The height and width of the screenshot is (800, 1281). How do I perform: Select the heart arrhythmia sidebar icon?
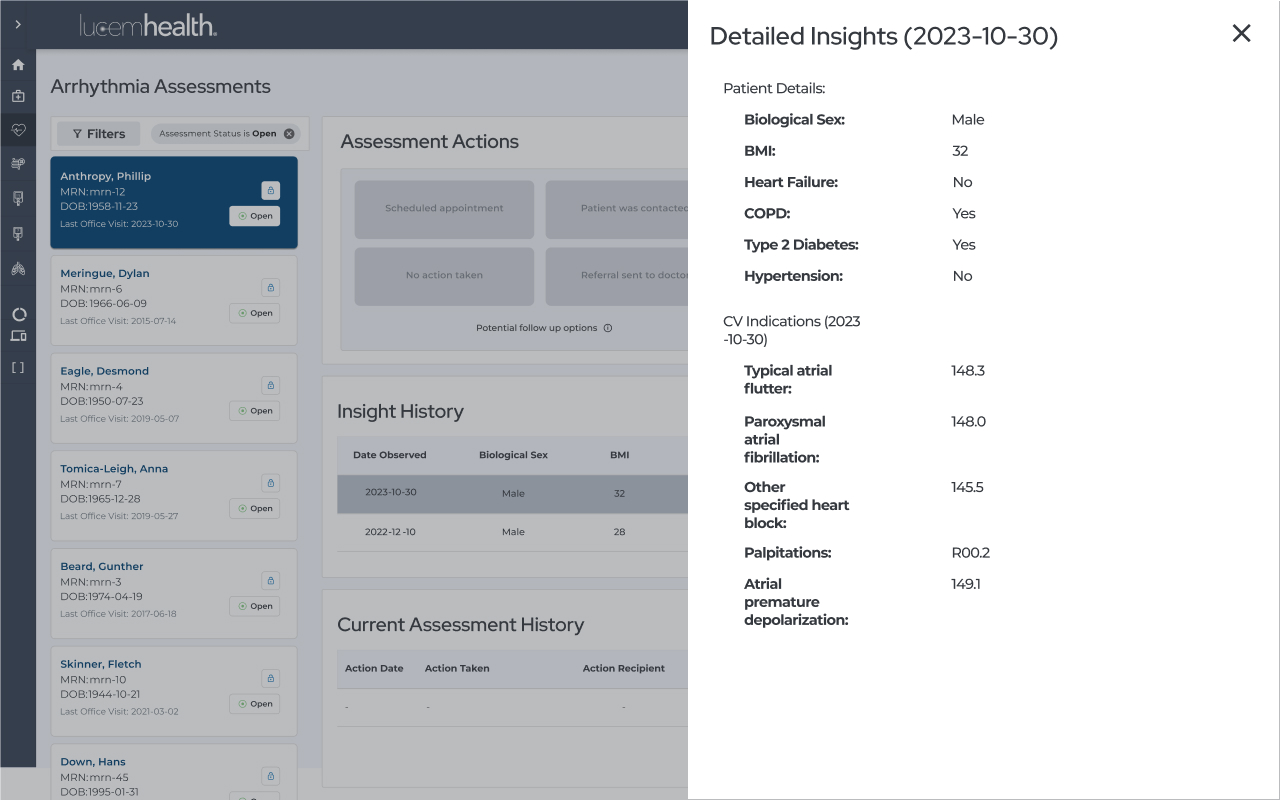(x=18, y=130)
